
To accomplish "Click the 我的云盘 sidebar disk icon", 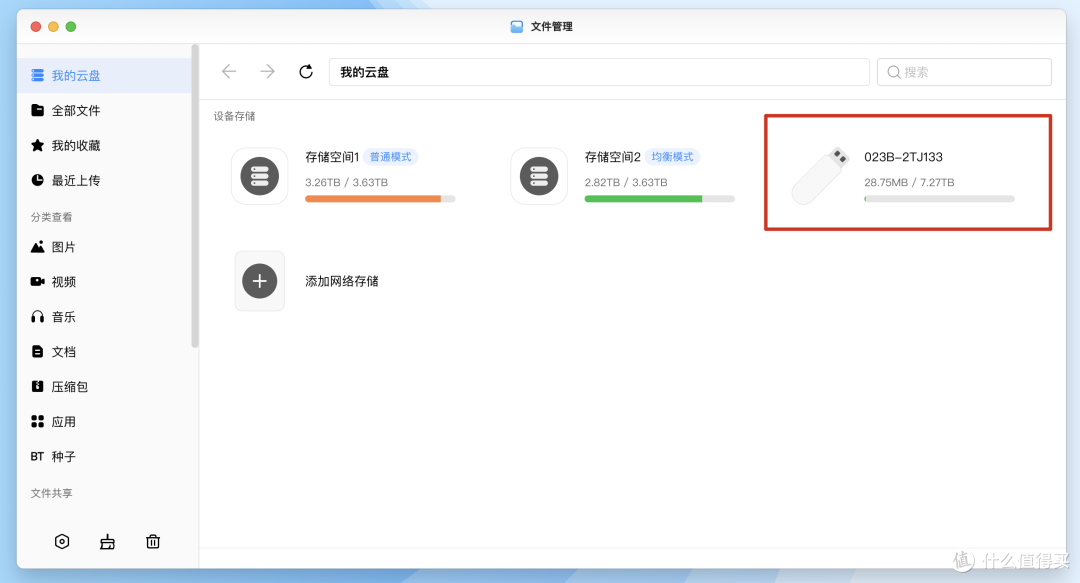I will pyautogui.click(x=37, y=76).
